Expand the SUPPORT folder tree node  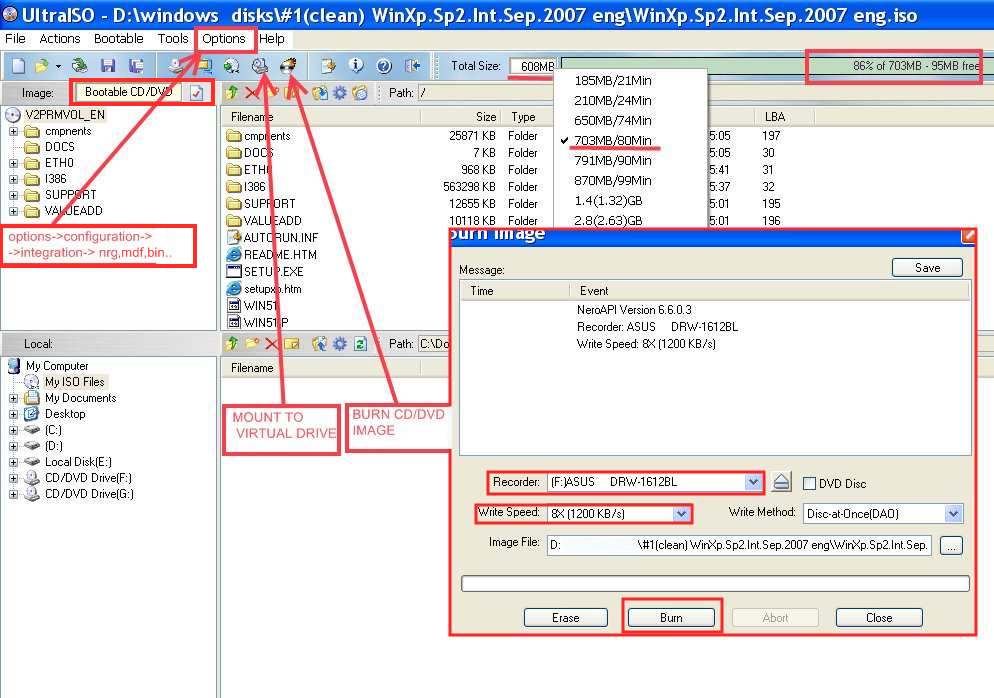pyautogui.click(x=13, y=195)
